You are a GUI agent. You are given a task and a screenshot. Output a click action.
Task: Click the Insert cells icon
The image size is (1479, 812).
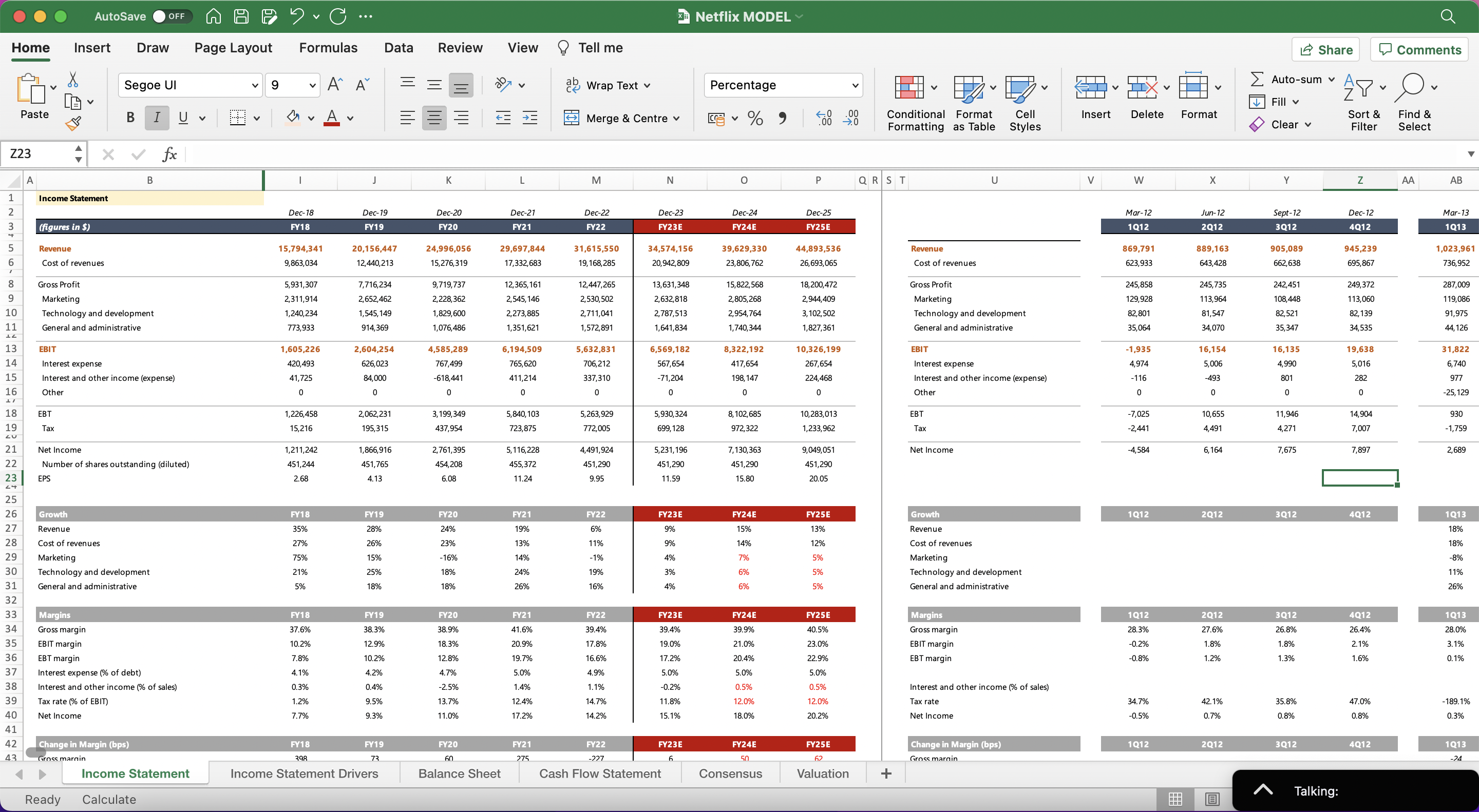coord(1090,88)
